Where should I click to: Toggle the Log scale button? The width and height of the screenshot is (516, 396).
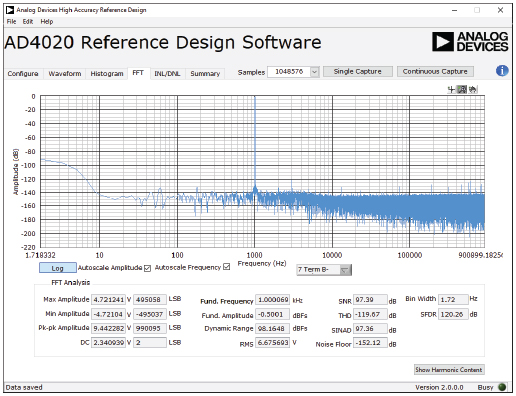tap(57, 268)
